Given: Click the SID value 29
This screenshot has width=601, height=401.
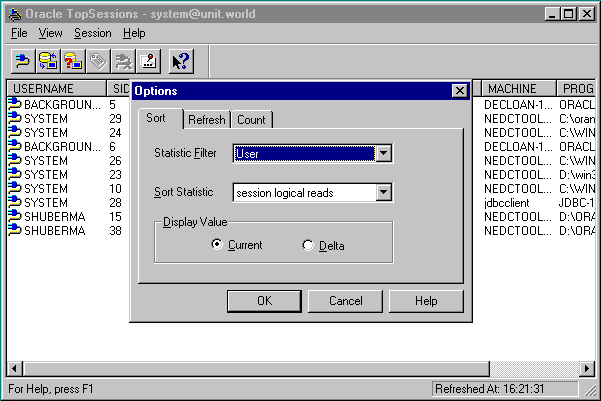Looking at the screenshot, I should point(115,119).
